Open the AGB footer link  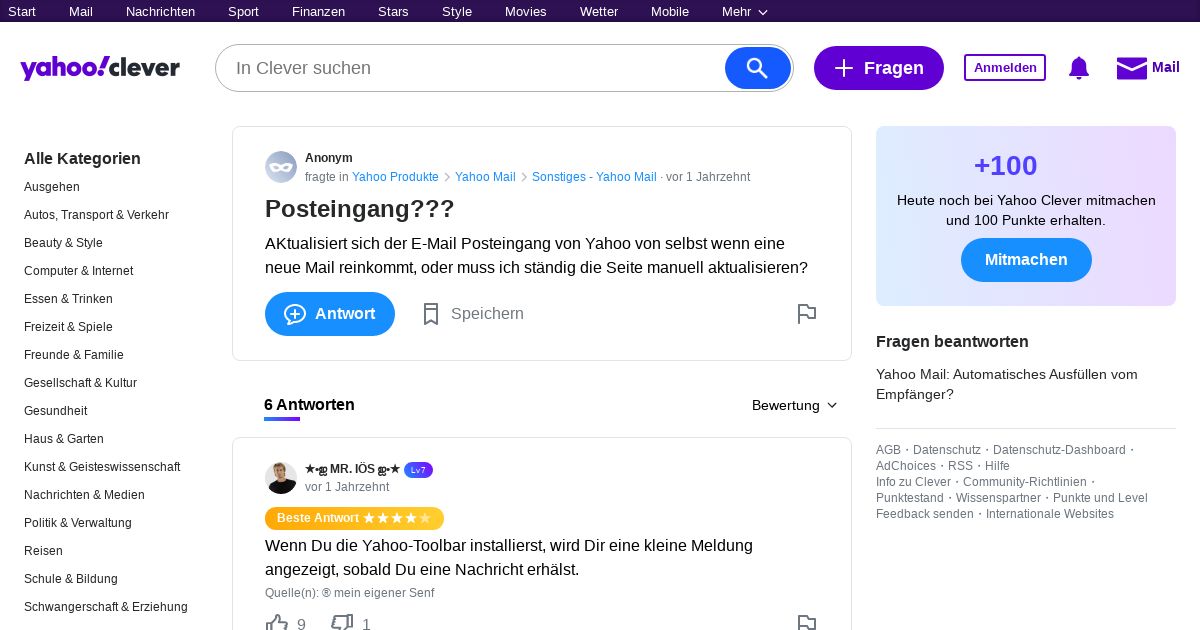click(x=888, y=450)
